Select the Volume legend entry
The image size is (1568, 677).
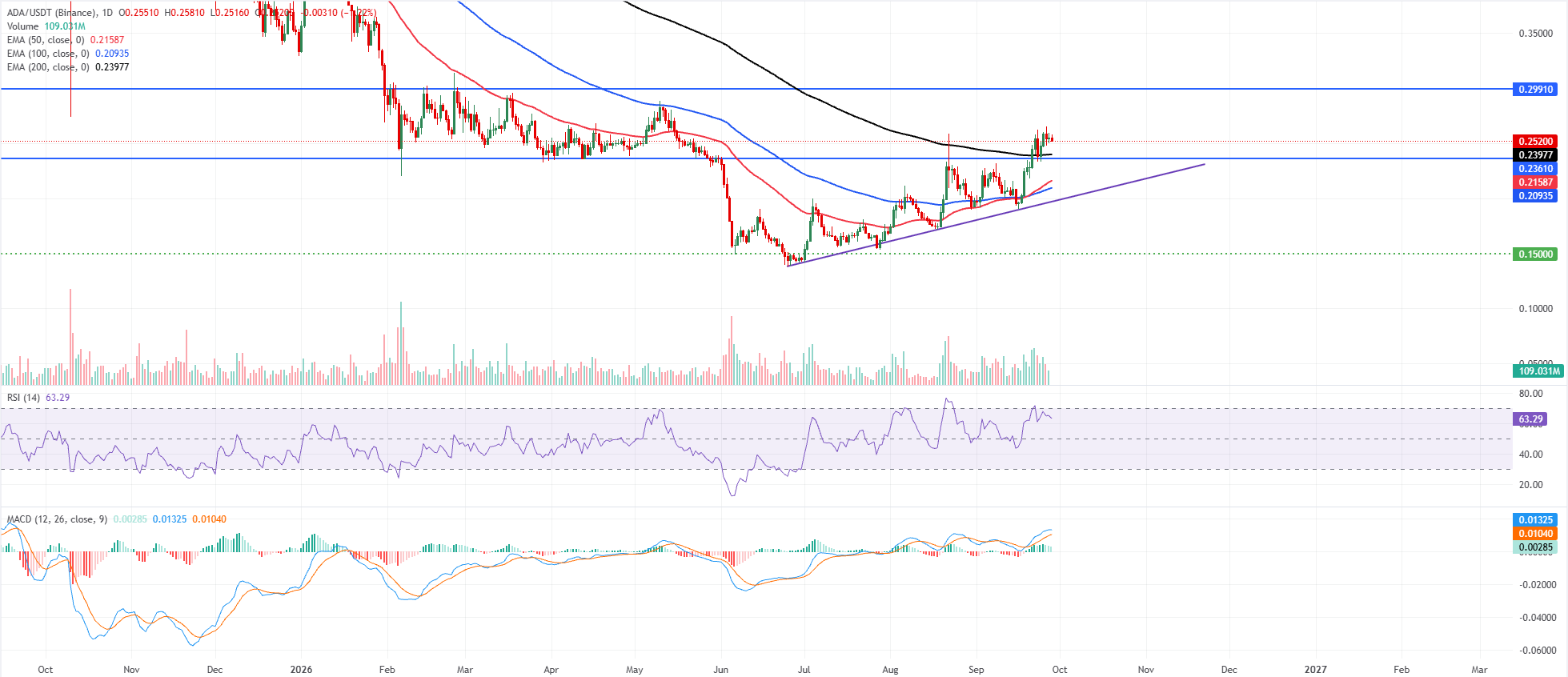point(46,26)
